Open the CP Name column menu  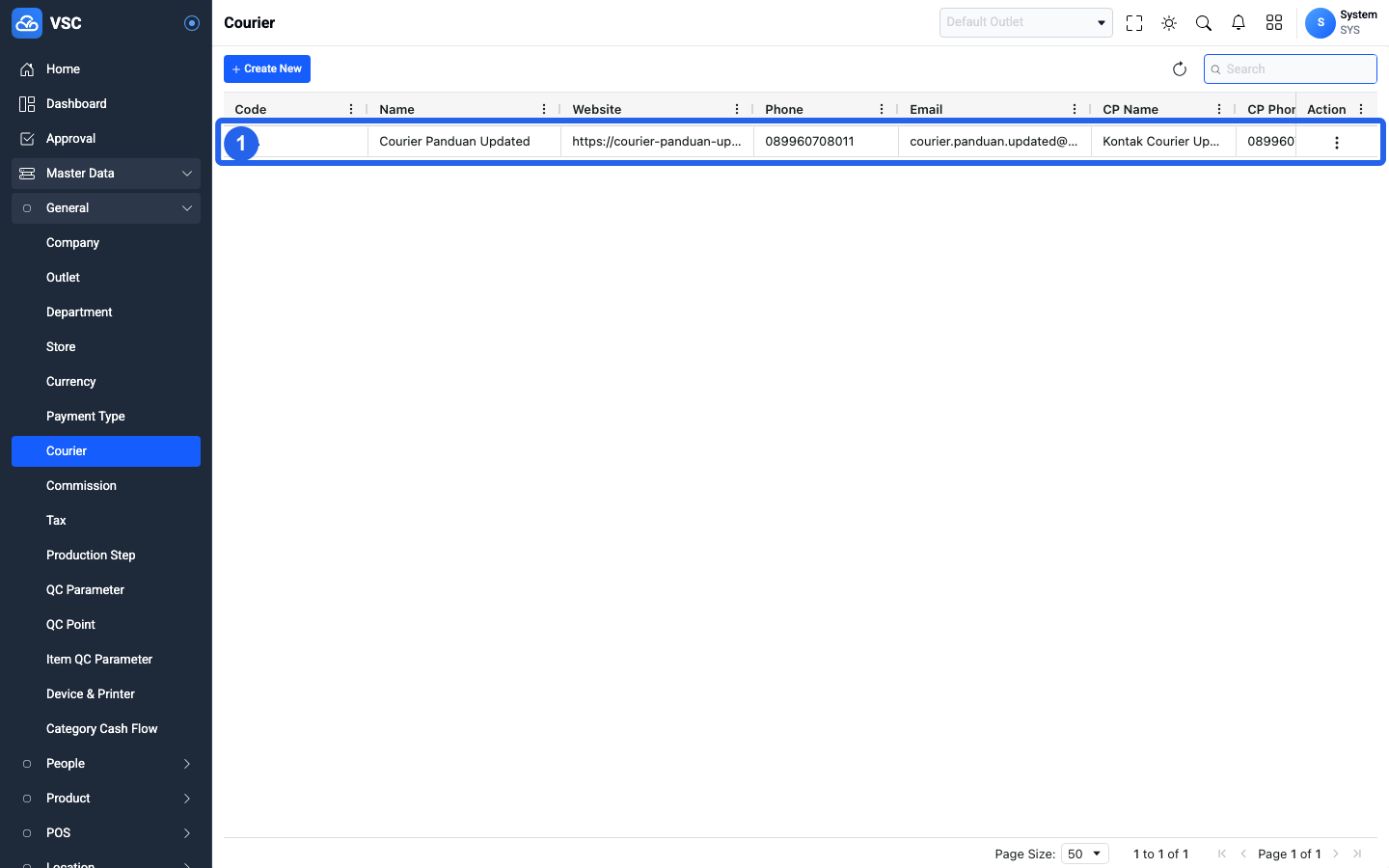tap(1219, 110)
